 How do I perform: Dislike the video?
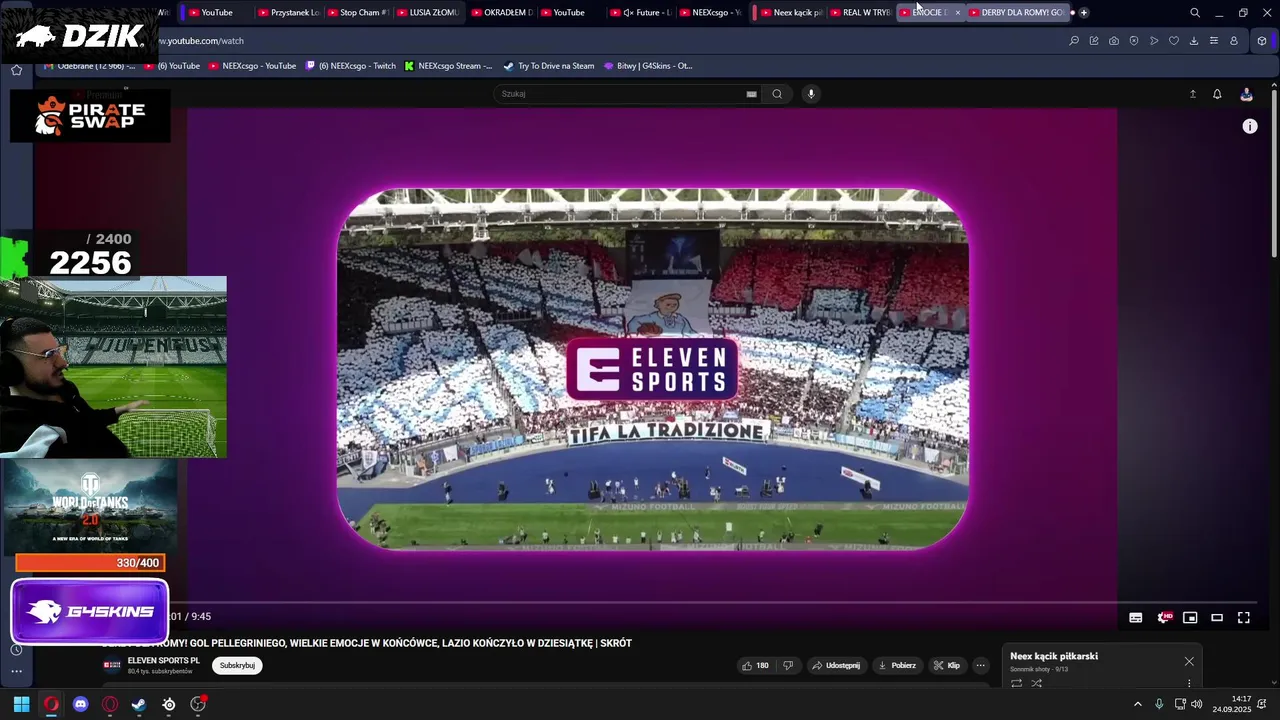pyautogui.click(x=788, y=666)
